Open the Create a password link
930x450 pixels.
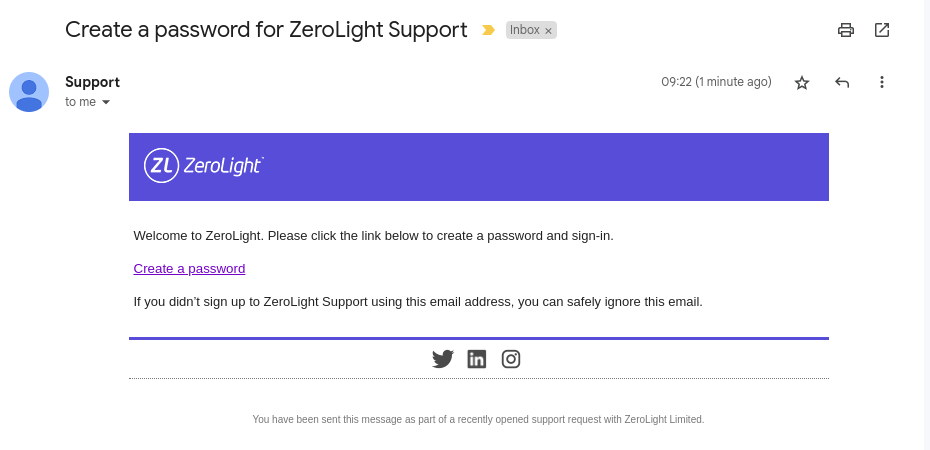point(189,269)
